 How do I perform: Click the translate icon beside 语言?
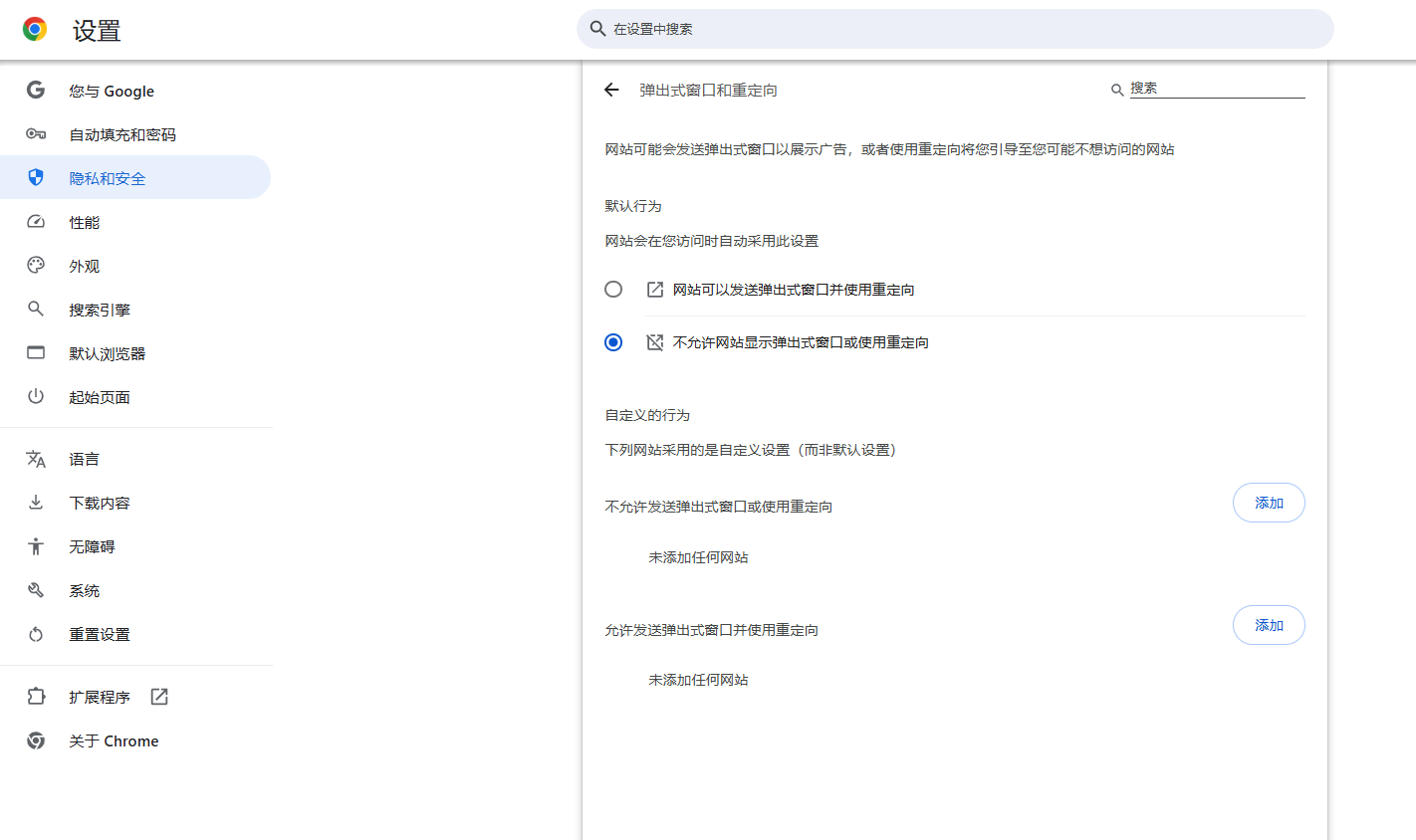point(36,459)
